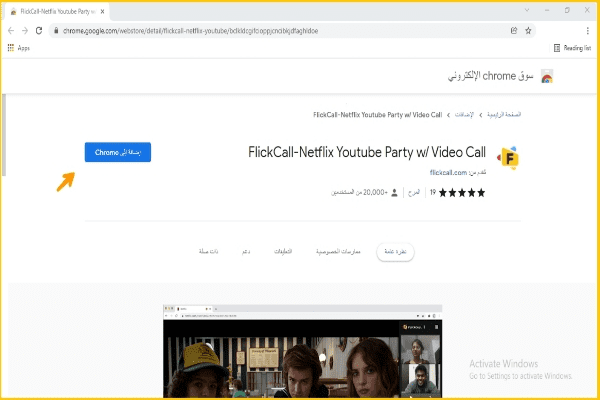Go to the Home breadcrumb link
Image resolution: width=600 pixels, height=400 pixels.
click(504, 114)
